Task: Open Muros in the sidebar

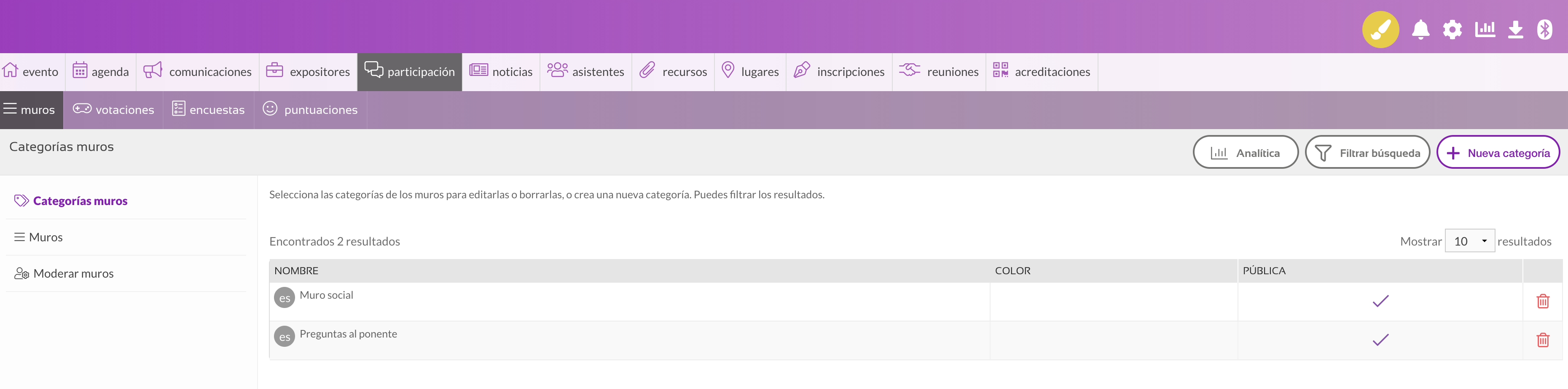Action: 38,237
